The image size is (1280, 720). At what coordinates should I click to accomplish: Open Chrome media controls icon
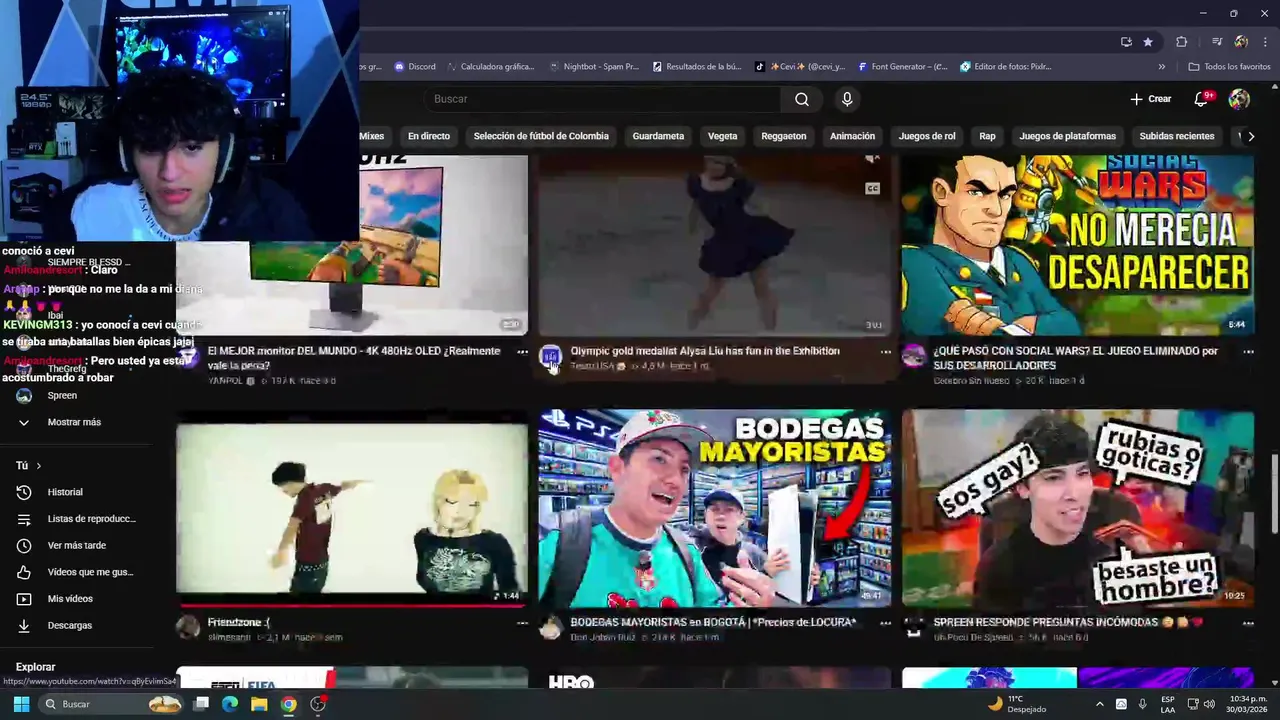pyautogui.click(x=1216, y=42)
